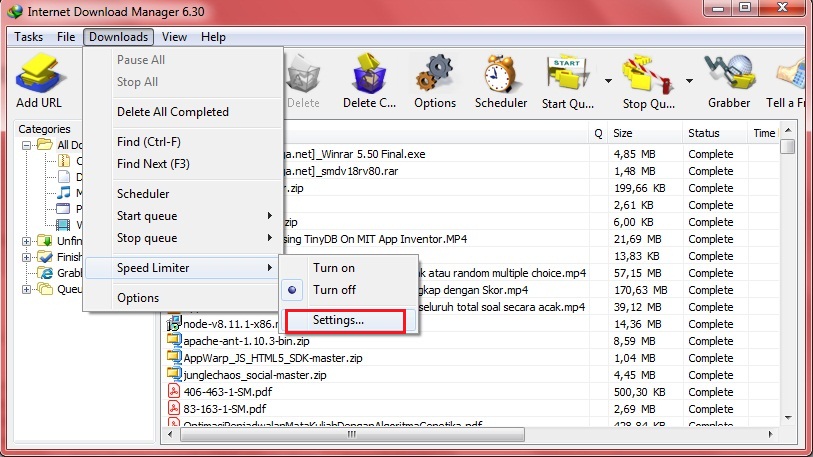
Task: Click the 170,63 MB size cell
Action: click(x=640, y=289)
